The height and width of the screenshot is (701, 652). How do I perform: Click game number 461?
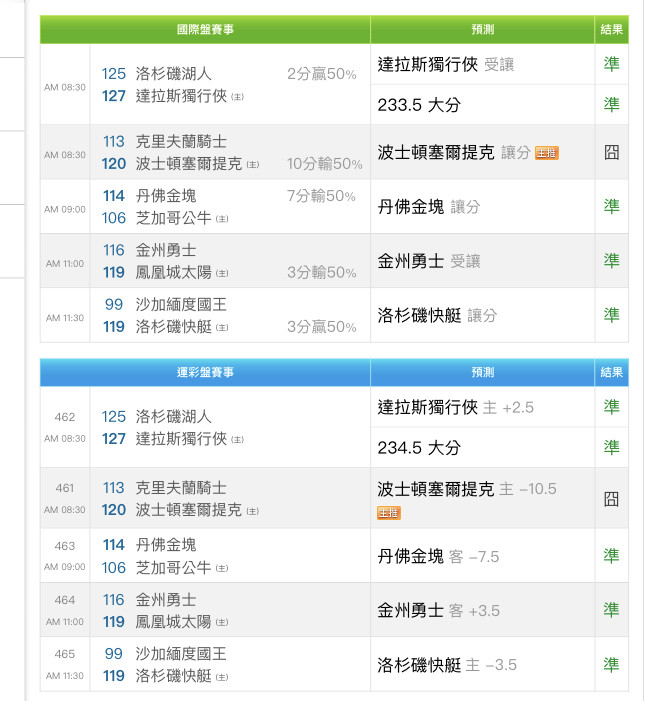pyautogui.click(x=65, y=488)
